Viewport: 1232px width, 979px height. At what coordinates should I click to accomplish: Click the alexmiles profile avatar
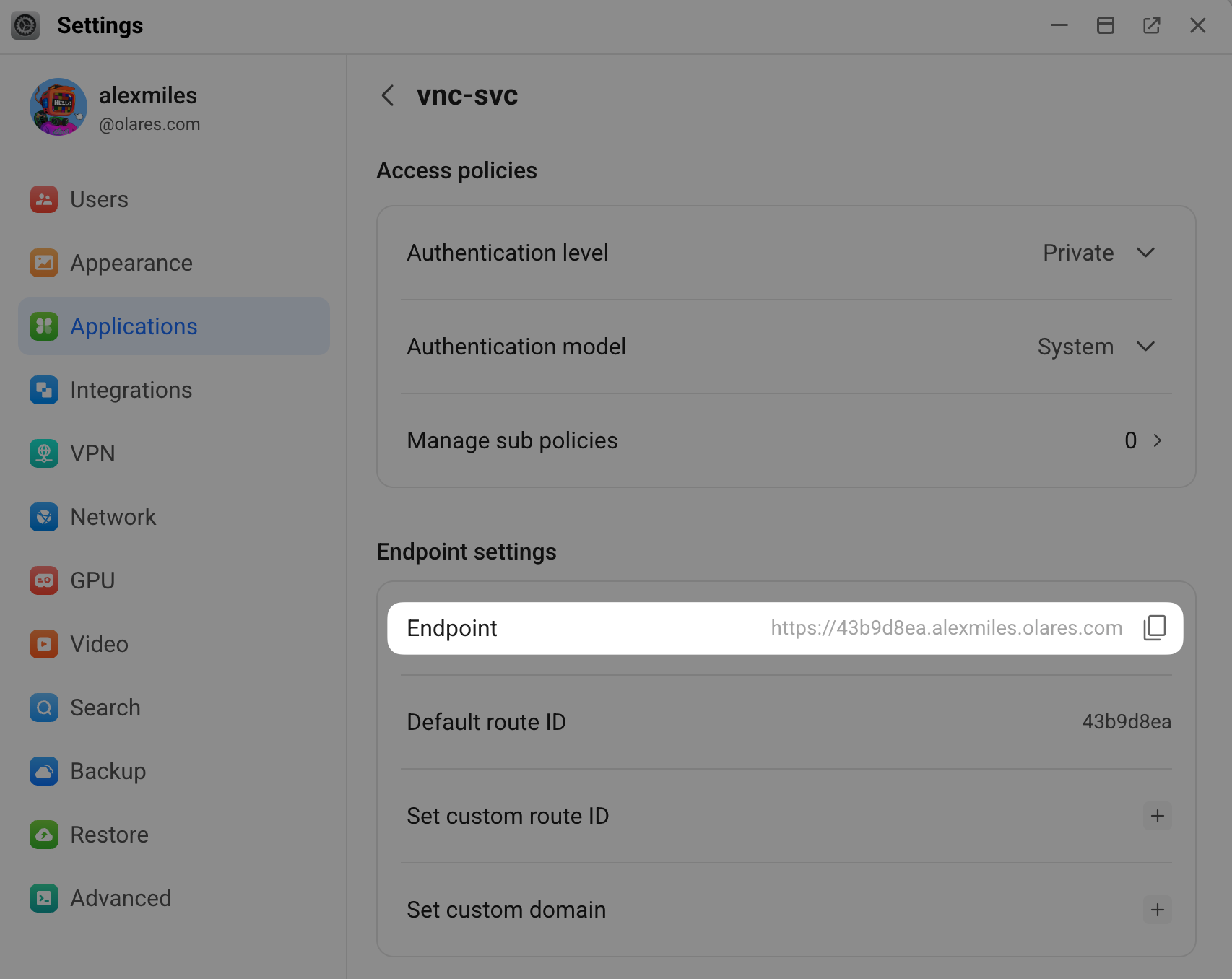click(58, 107)
